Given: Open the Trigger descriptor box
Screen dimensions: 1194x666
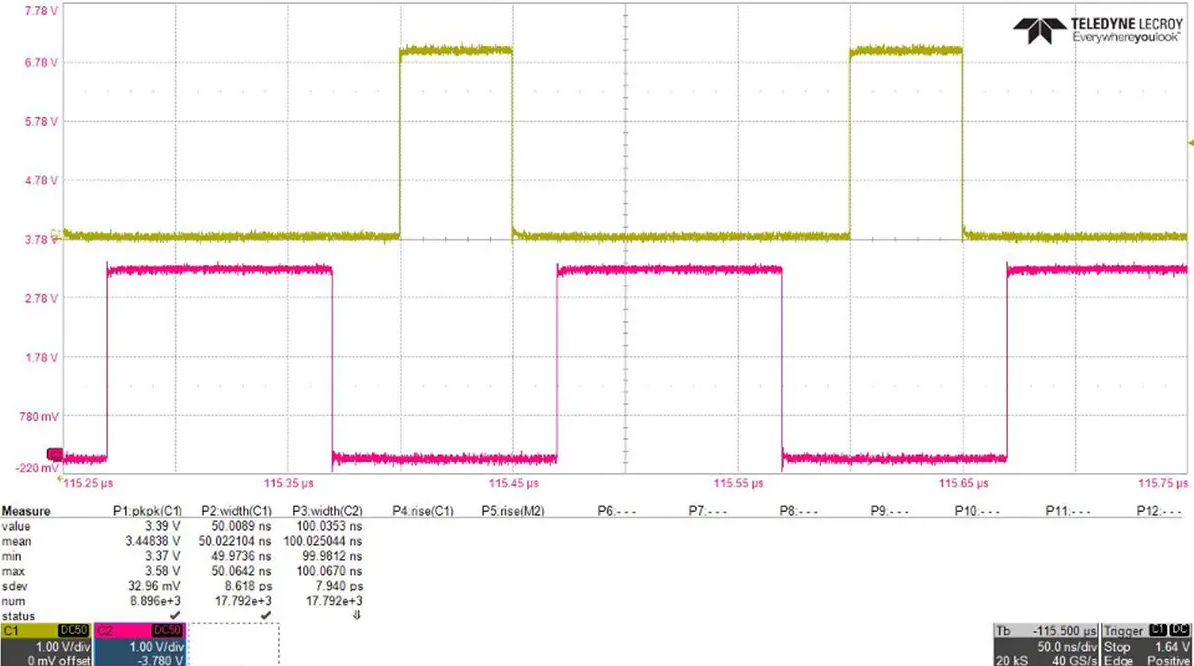Looking at the screenshot, I should 1145,646.
